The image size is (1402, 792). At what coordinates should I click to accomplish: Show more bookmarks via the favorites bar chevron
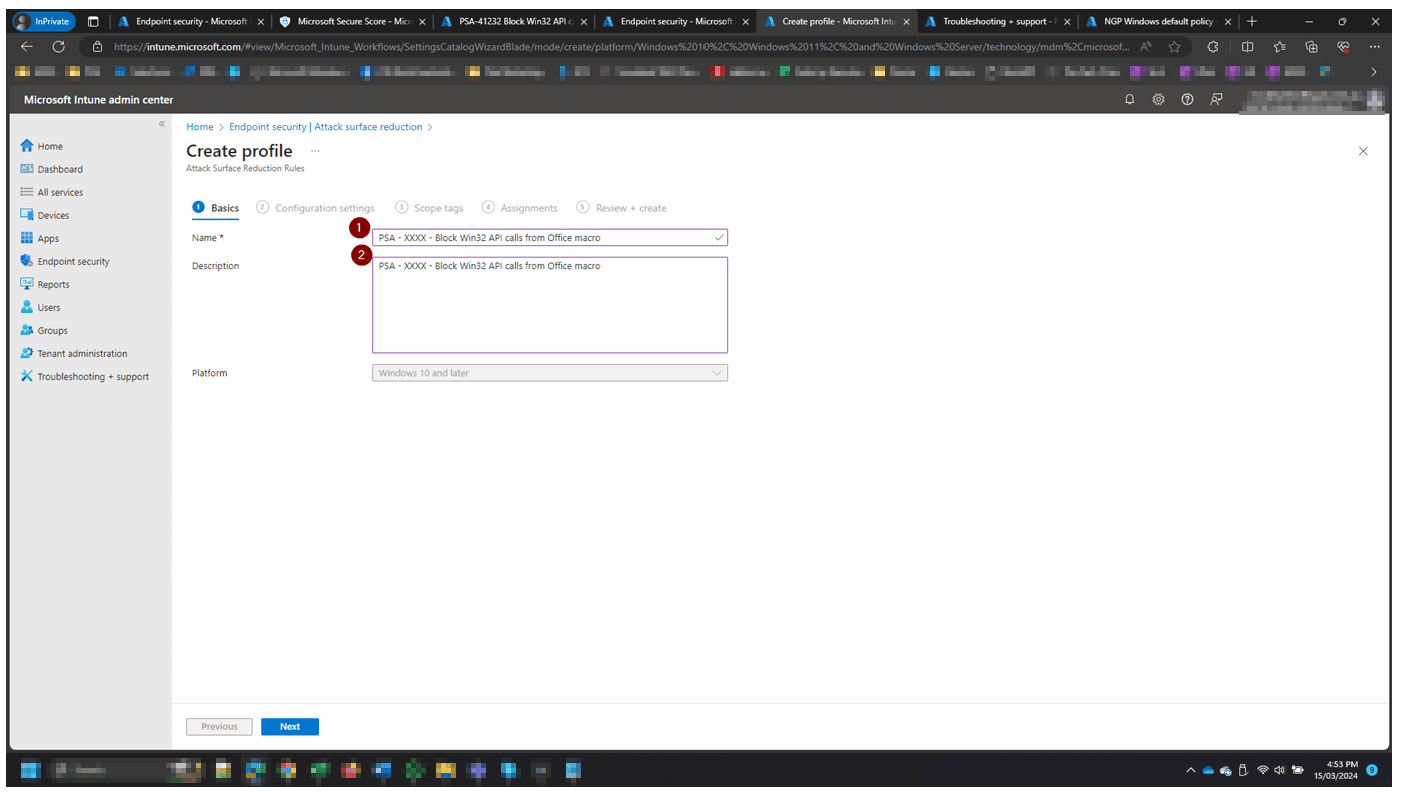point(1374,71)
